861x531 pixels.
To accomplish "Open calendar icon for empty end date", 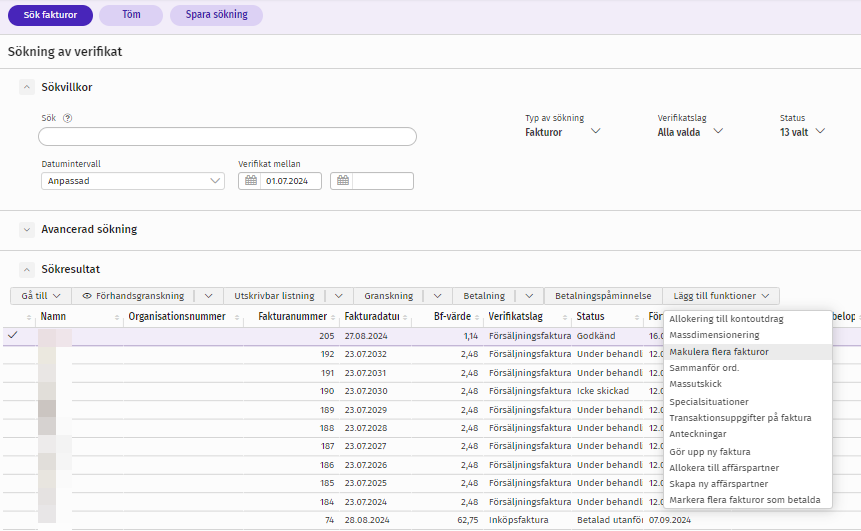I will pos(343,181).
